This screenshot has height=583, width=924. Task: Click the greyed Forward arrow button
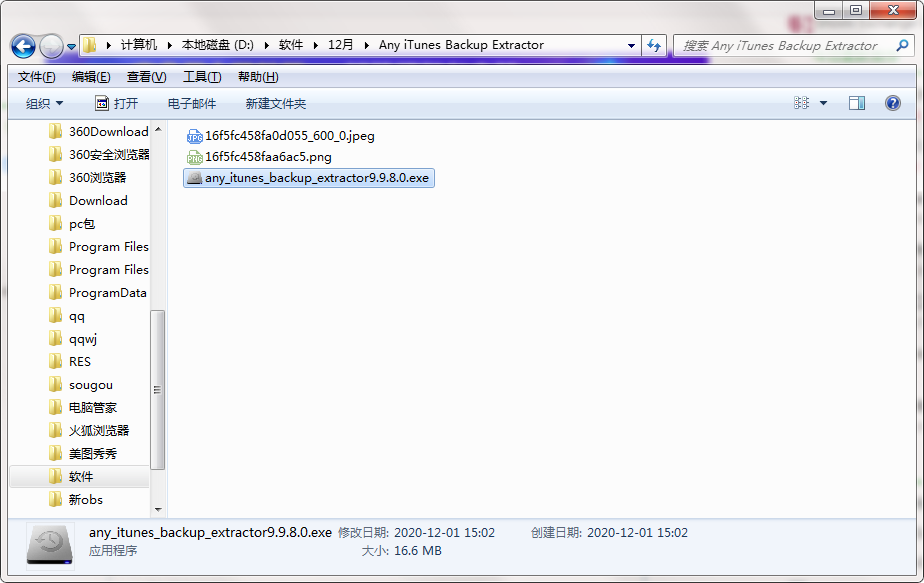pyautogui.click(x=51, y=46)
